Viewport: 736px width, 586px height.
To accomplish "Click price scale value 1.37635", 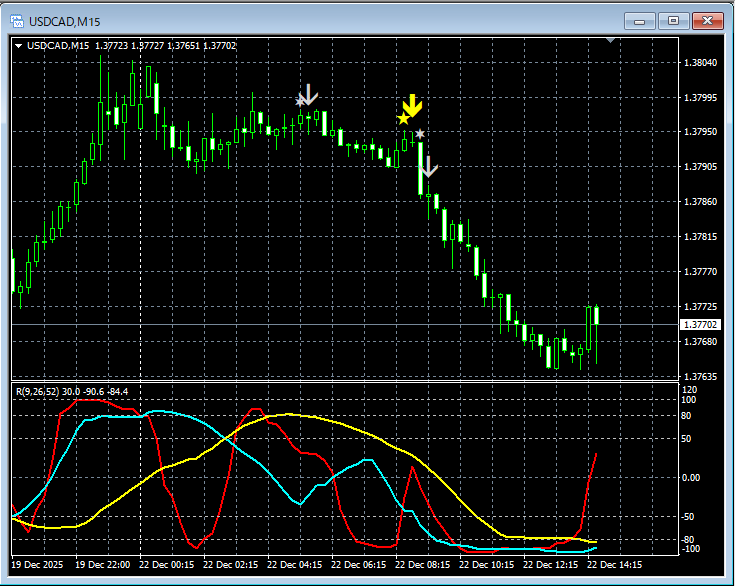I will pos(700,377).
